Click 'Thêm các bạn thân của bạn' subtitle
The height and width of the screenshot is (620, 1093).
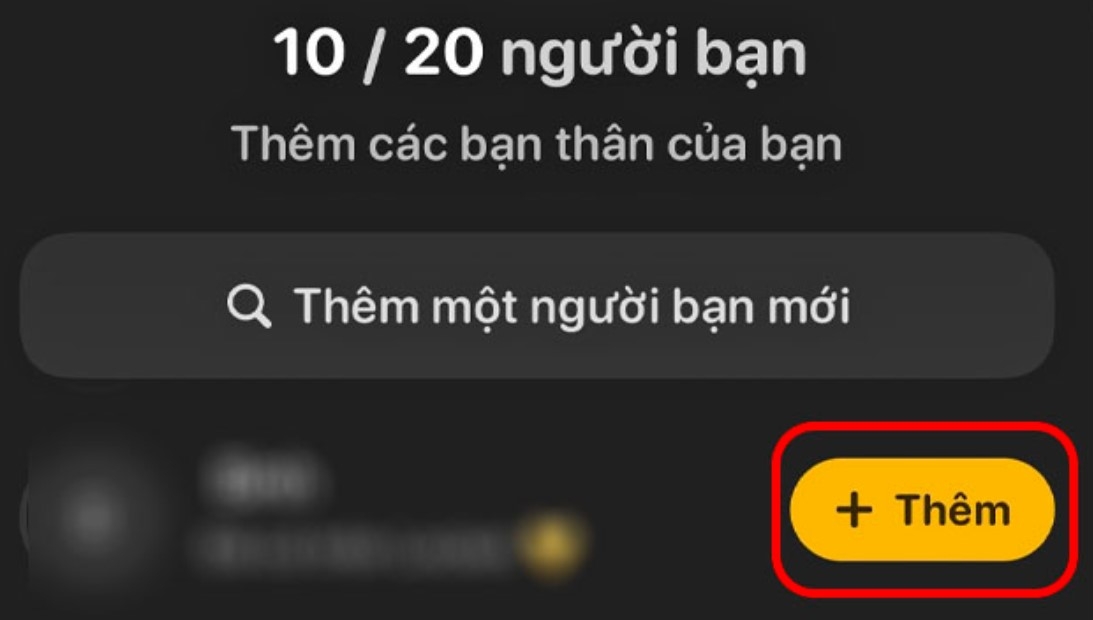pyautogui.click(x=536, y=145)
